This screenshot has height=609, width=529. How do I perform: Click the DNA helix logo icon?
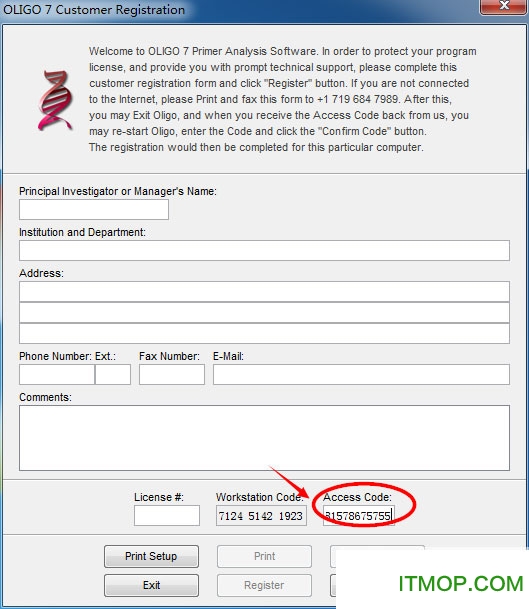[55, 100]
